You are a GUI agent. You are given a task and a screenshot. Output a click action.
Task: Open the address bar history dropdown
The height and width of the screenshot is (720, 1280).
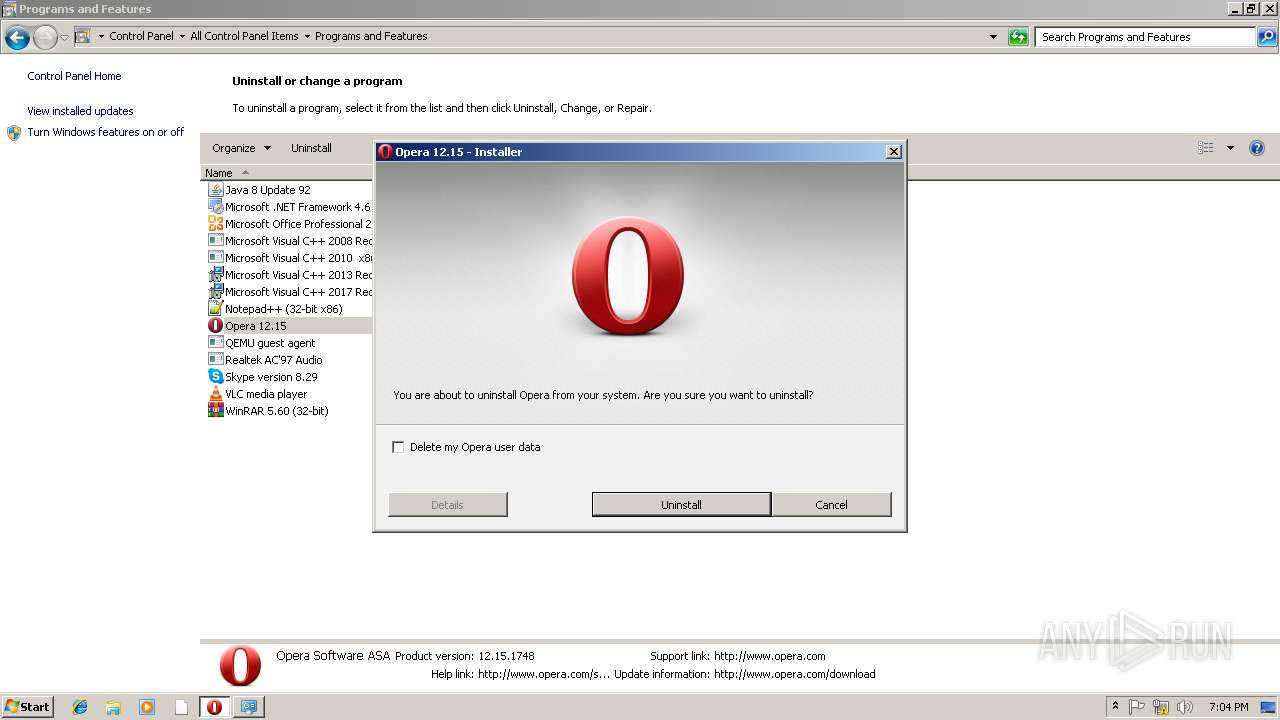(x=993, y=37)
